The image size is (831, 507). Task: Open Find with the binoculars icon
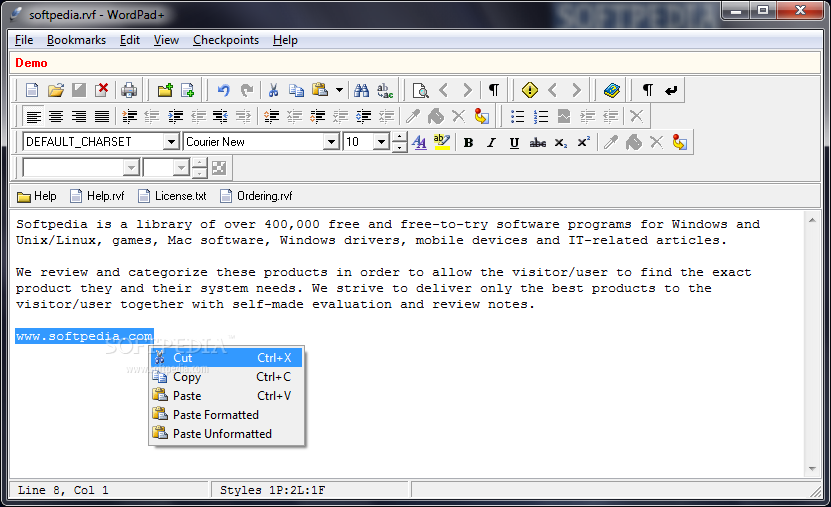coord(361,90)
